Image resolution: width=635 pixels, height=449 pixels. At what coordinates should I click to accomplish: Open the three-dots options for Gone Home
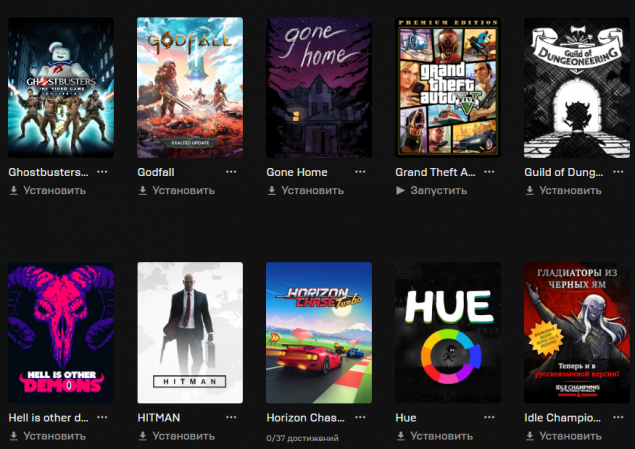tap(360, 172)
